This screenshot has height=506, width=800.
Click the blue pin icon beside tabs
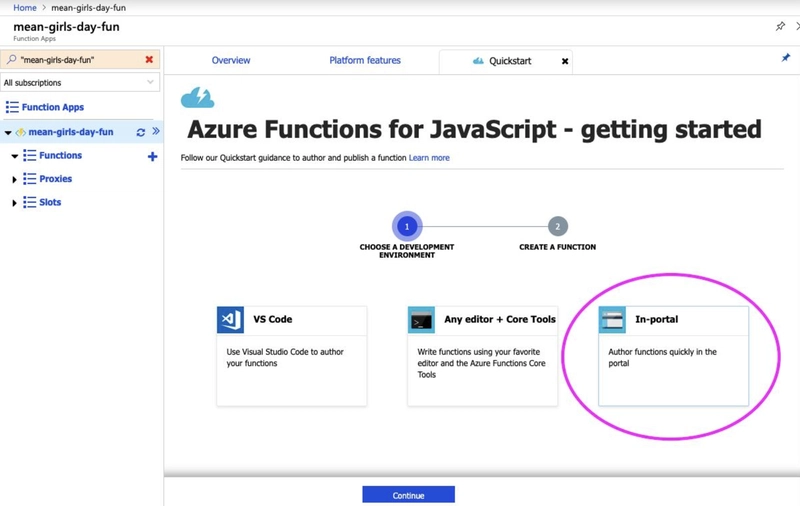pyautogui.click(x=786, y=58)
